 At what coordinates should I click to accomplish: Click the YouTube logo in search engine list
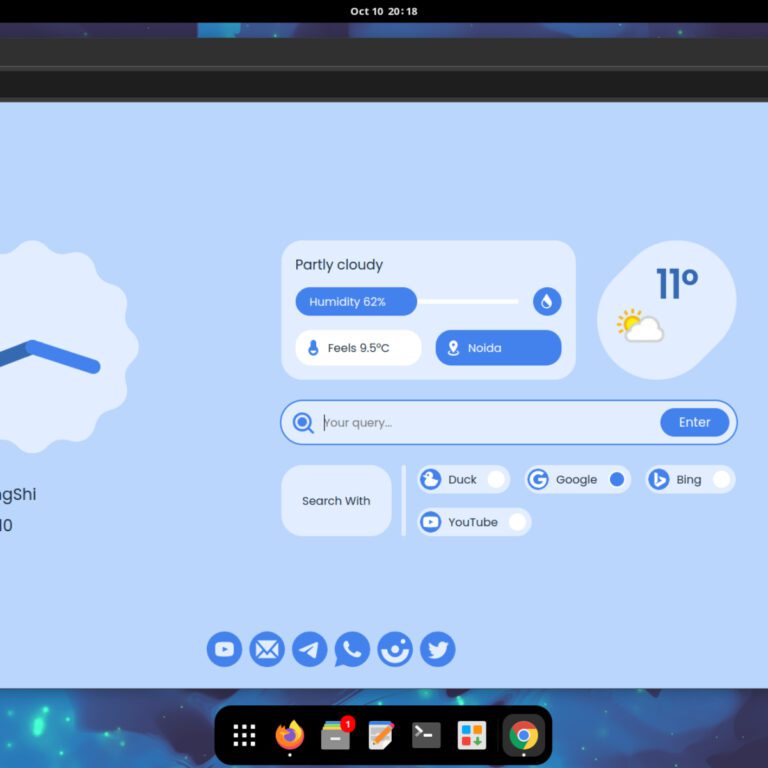pos(431,522)
